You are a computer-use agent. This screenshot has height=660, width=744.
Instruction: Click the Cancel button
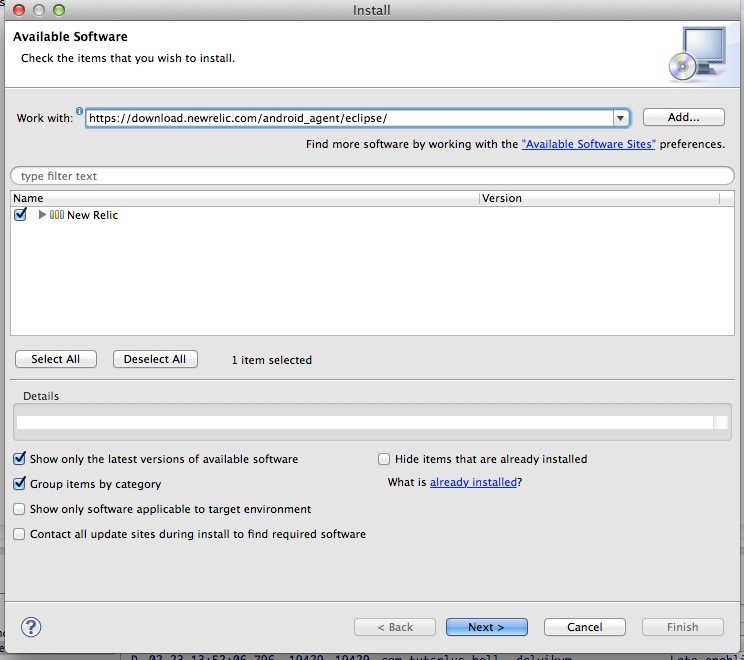click(585, 627)
